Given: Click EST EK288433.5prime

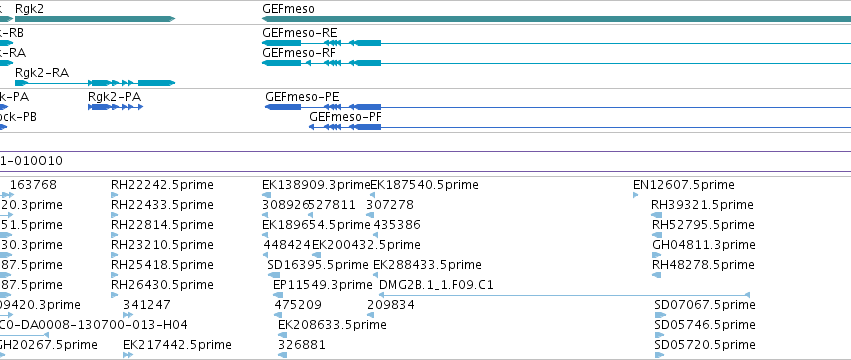Looking at the screenshot, I should pos(427,265).
